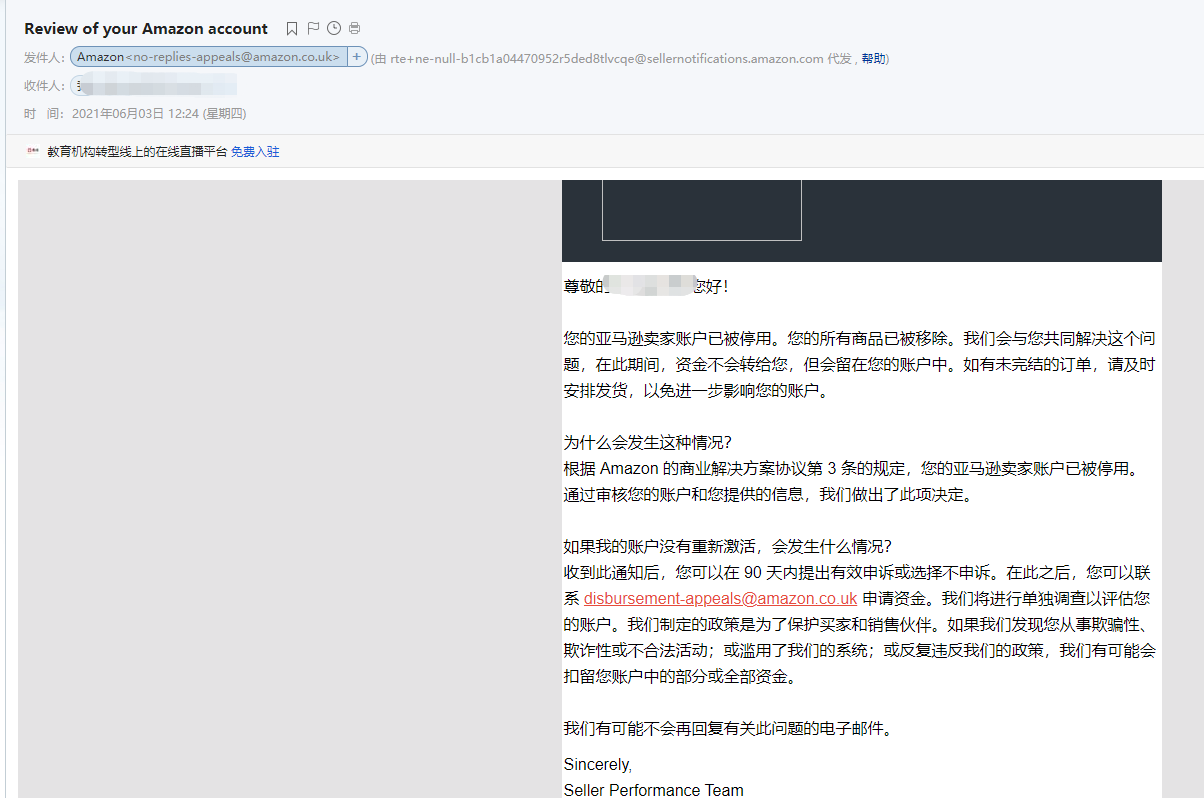Click the ad text 教育机构转型线上的在线直播平台
1204x798 pixels.
(x=137, y=152)
